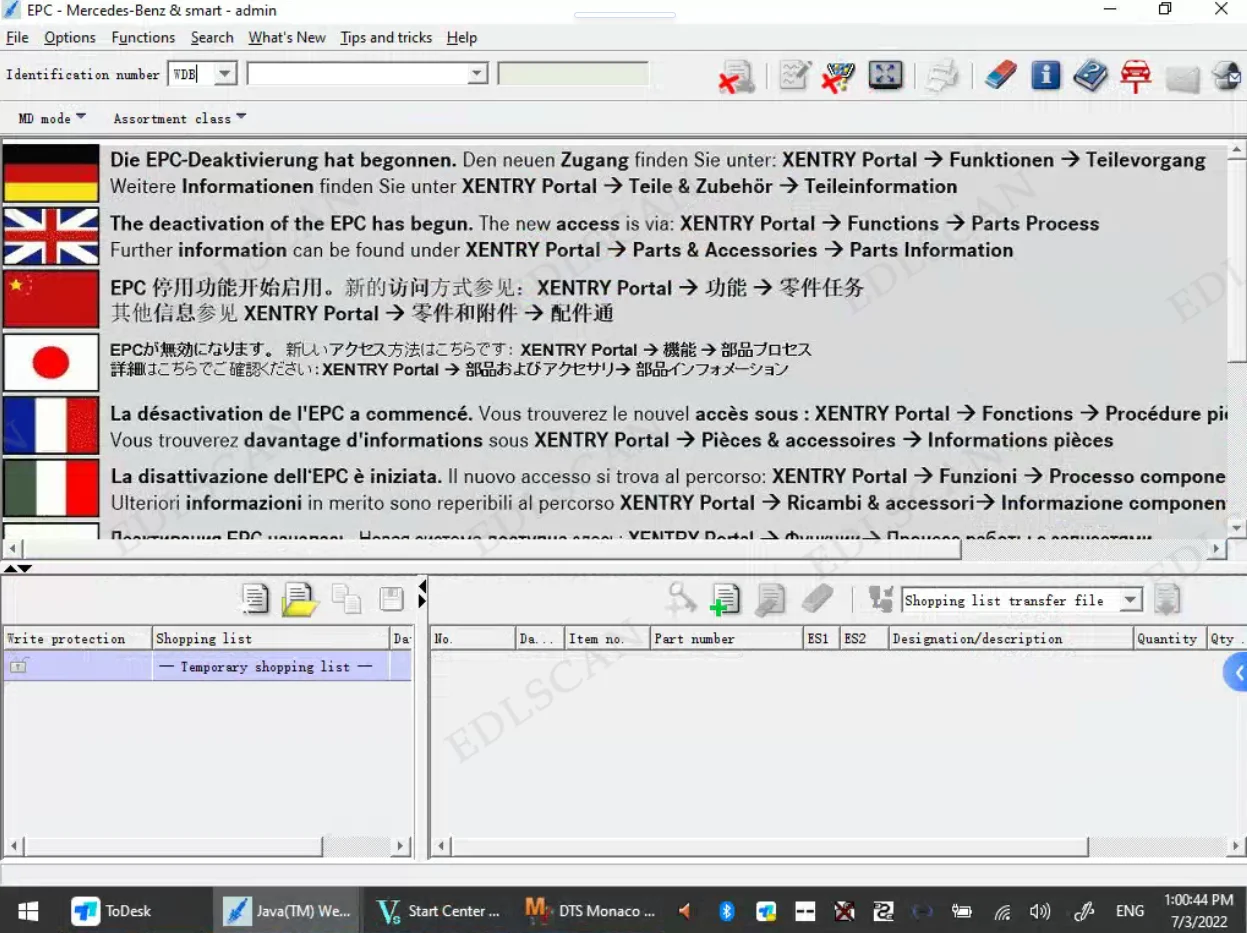
Task: Click the delete document icon with red X
Action: coord(737,77)
